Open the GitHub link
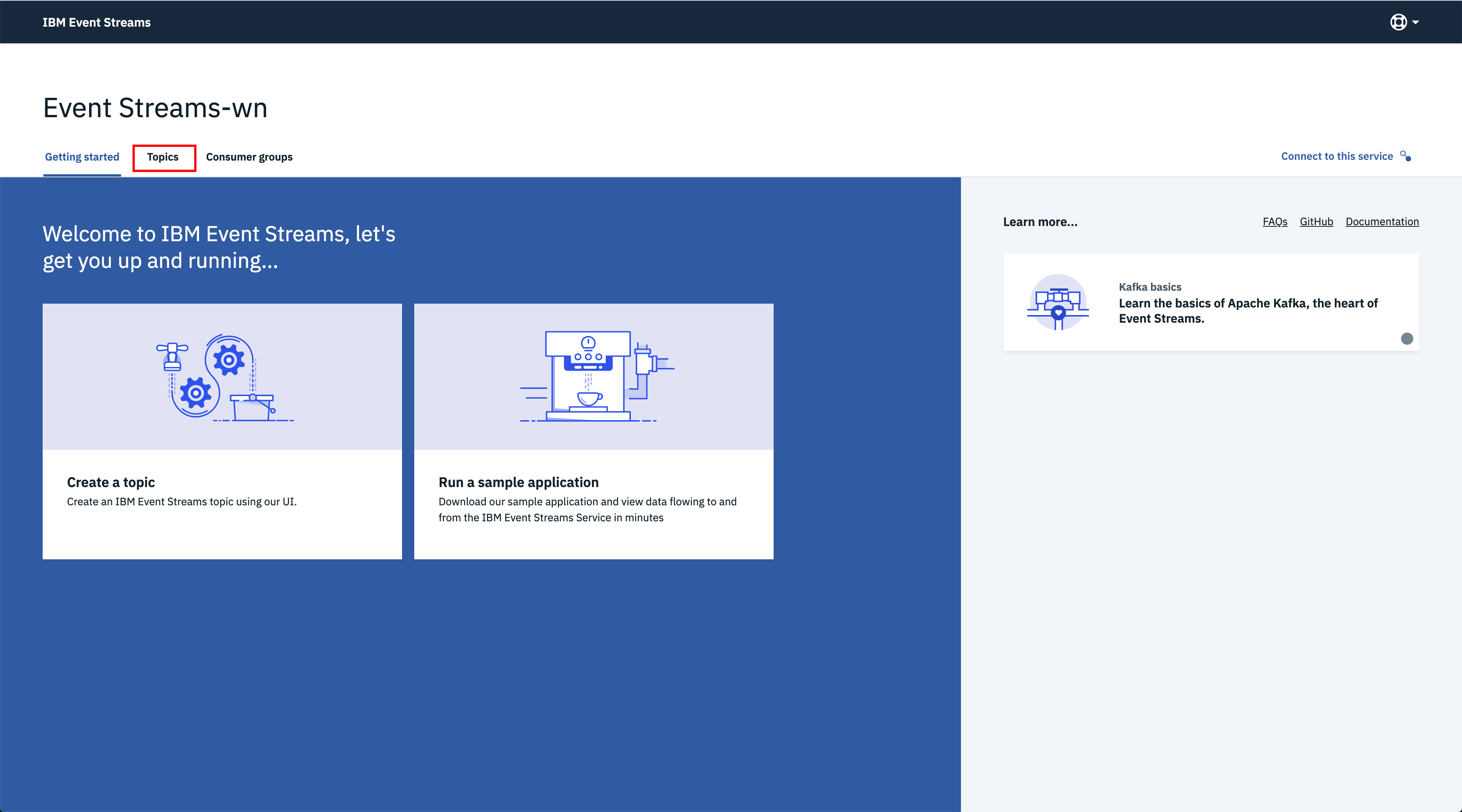Image resolution: width=1462 pixels, height=812 pixels. 1316,222
